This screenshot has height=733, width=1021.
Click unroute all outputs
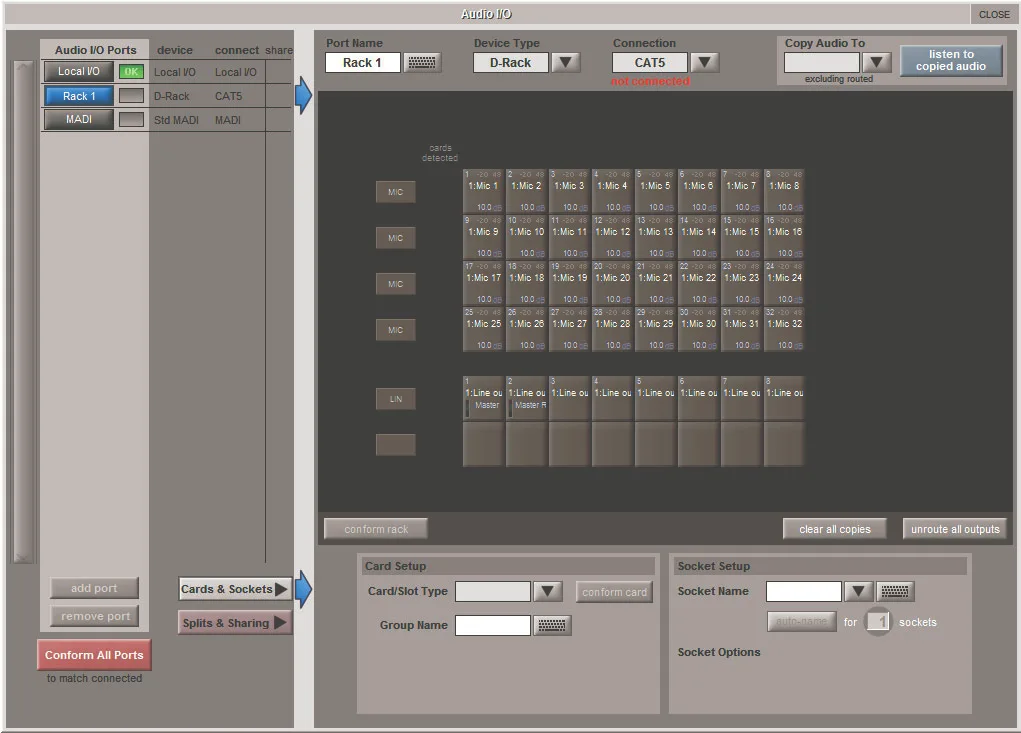955,529
